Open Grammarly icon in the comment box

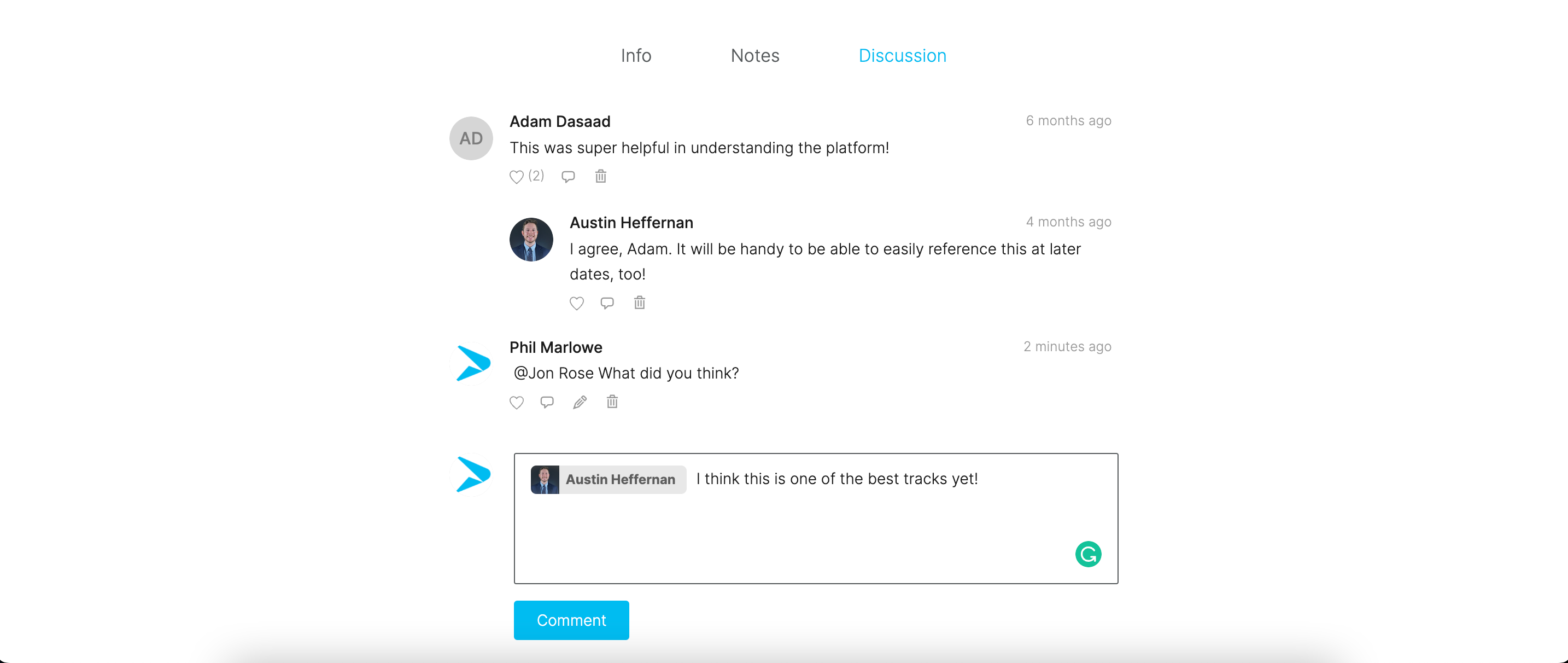click(x=1088, y=554)
